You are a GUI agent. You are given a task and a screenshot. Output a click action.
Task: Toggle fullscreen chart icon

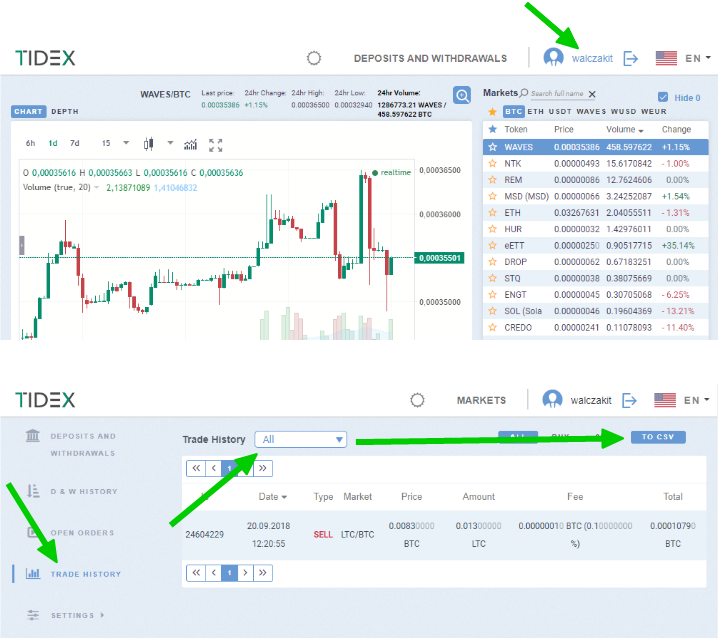coord(215,145)
